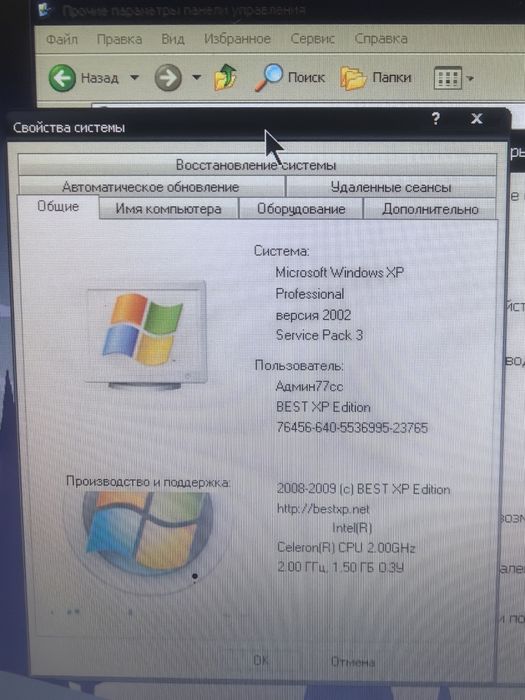Click the Celeron(R) CPU 2.00GHz text
This screenshot has height=700, width=525.
(x=346, y=548)
